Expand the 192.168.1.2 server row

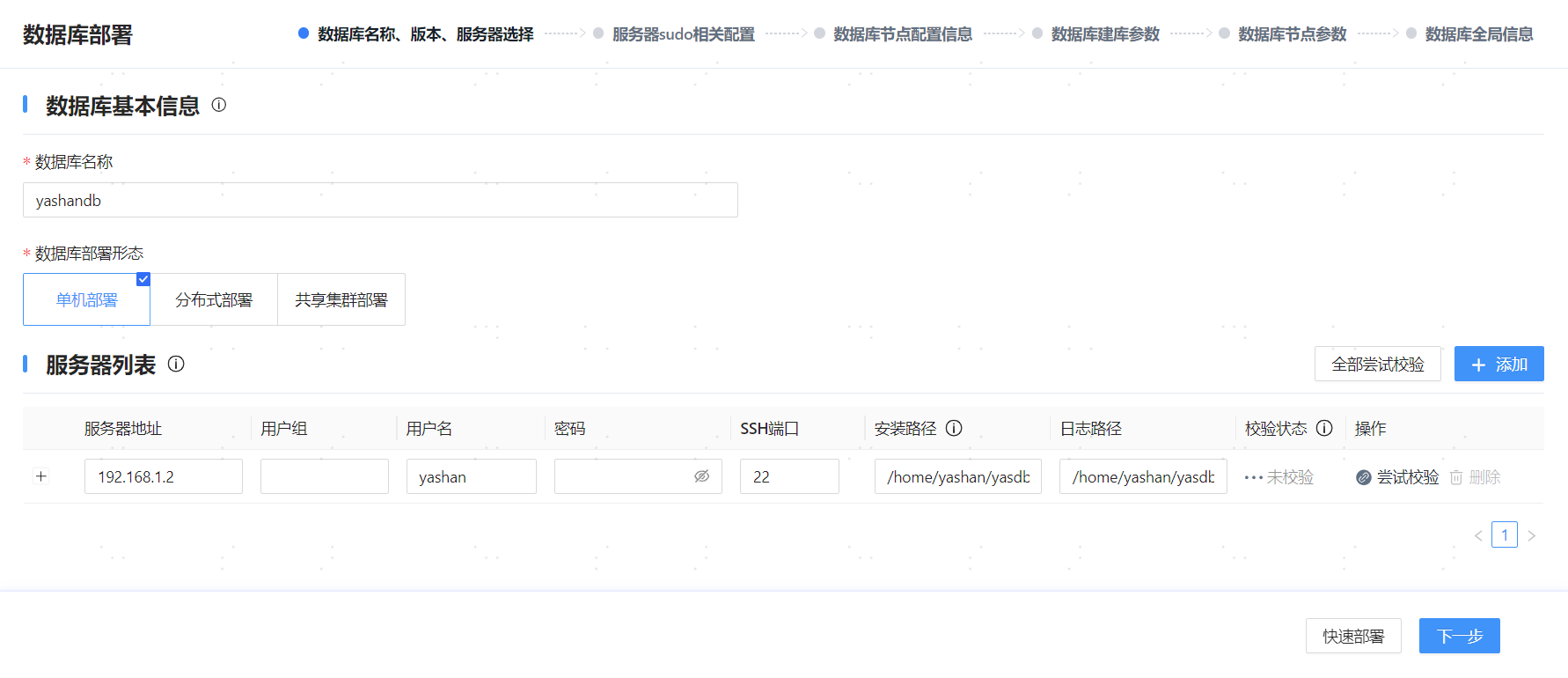pos(40,476)
